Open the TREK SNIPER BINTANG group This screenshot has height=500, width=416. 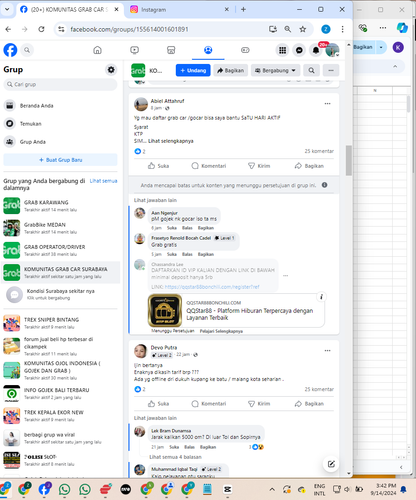click(x=60, y=323)
